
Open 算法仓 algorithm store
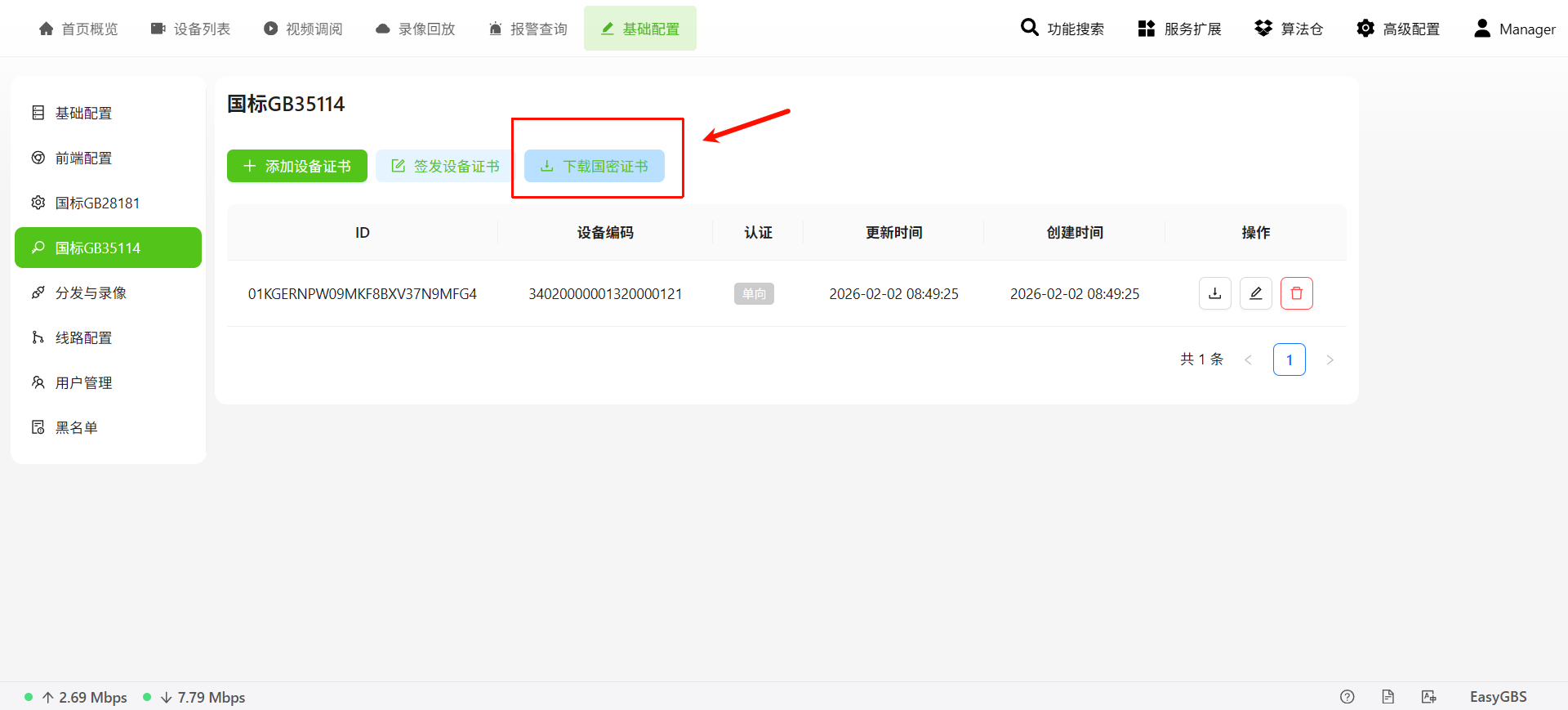tap(1289, 29)
